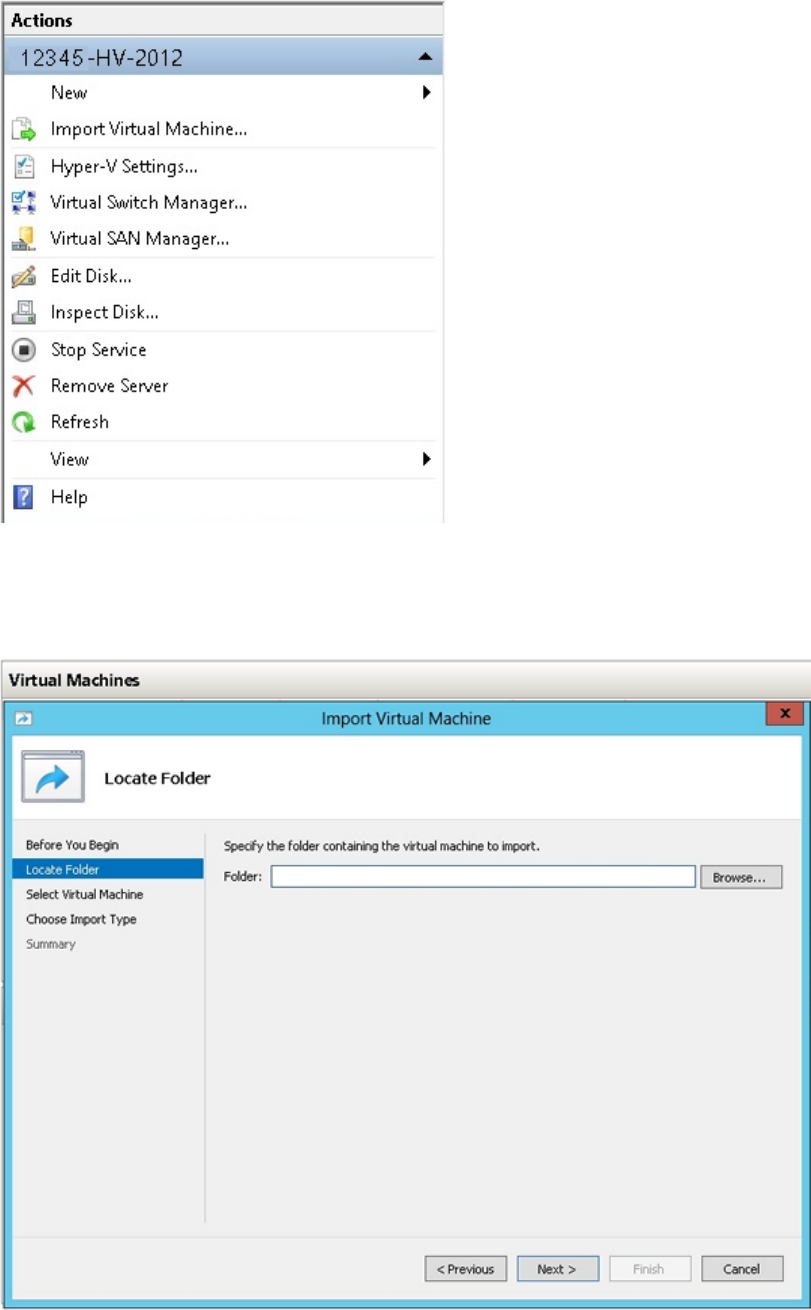The image size is (811, 1310).
Task: Select Stop Service action
Action: tap(99, 350)
